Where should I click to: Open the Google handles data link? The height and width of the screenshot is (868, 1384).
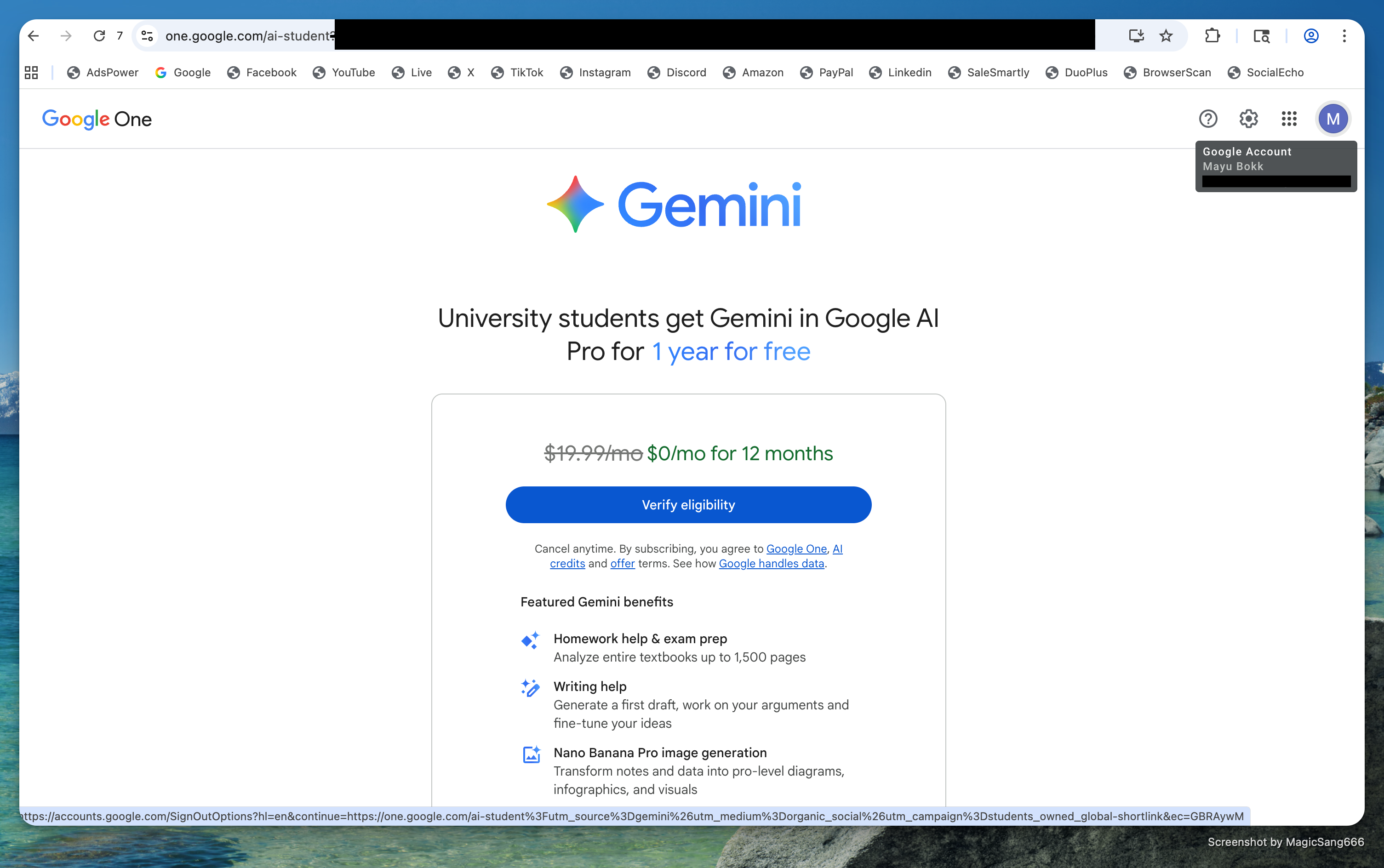pos(772,563)
